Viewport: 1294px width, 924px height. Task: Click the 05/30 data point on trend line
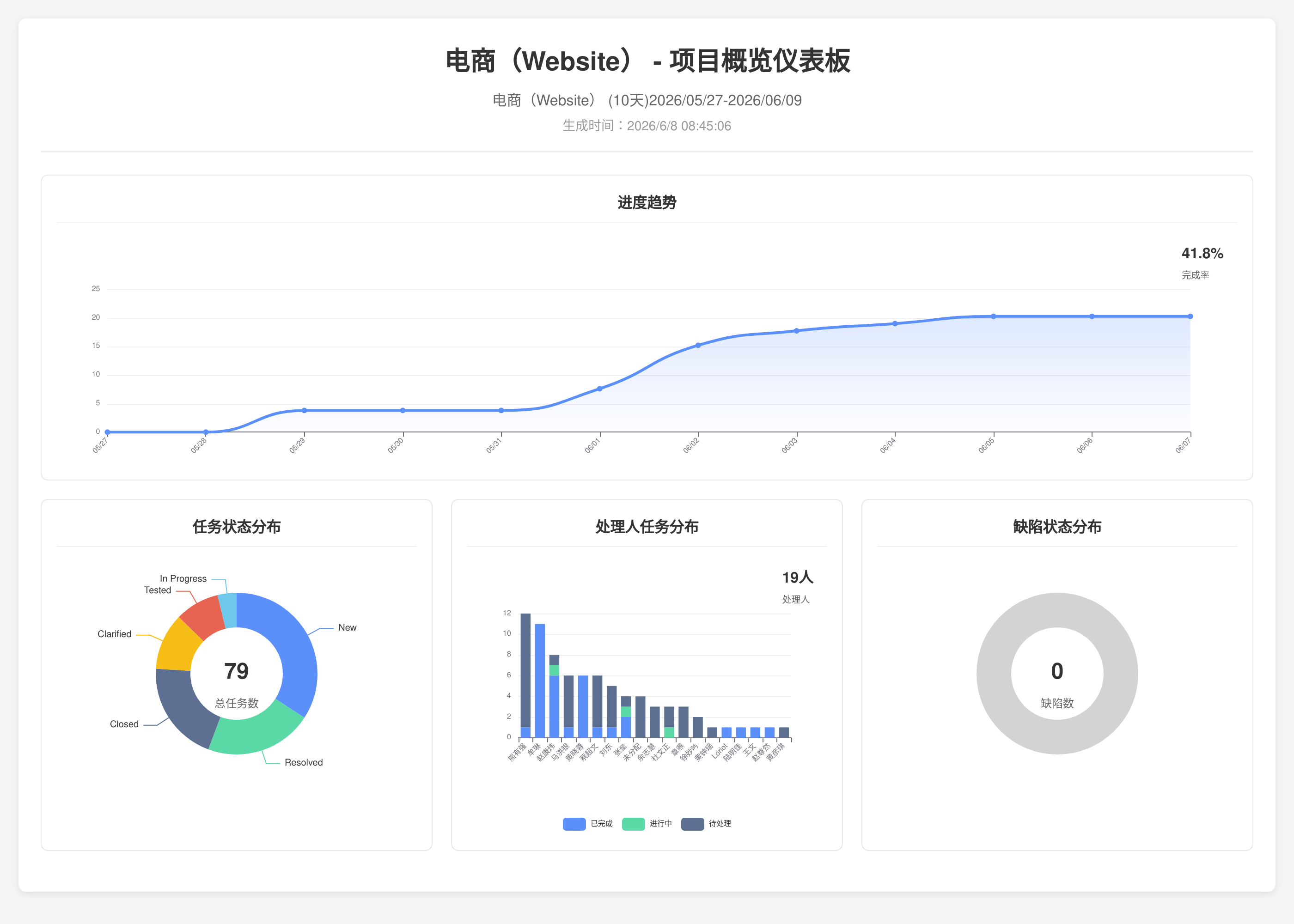(403, 410)
